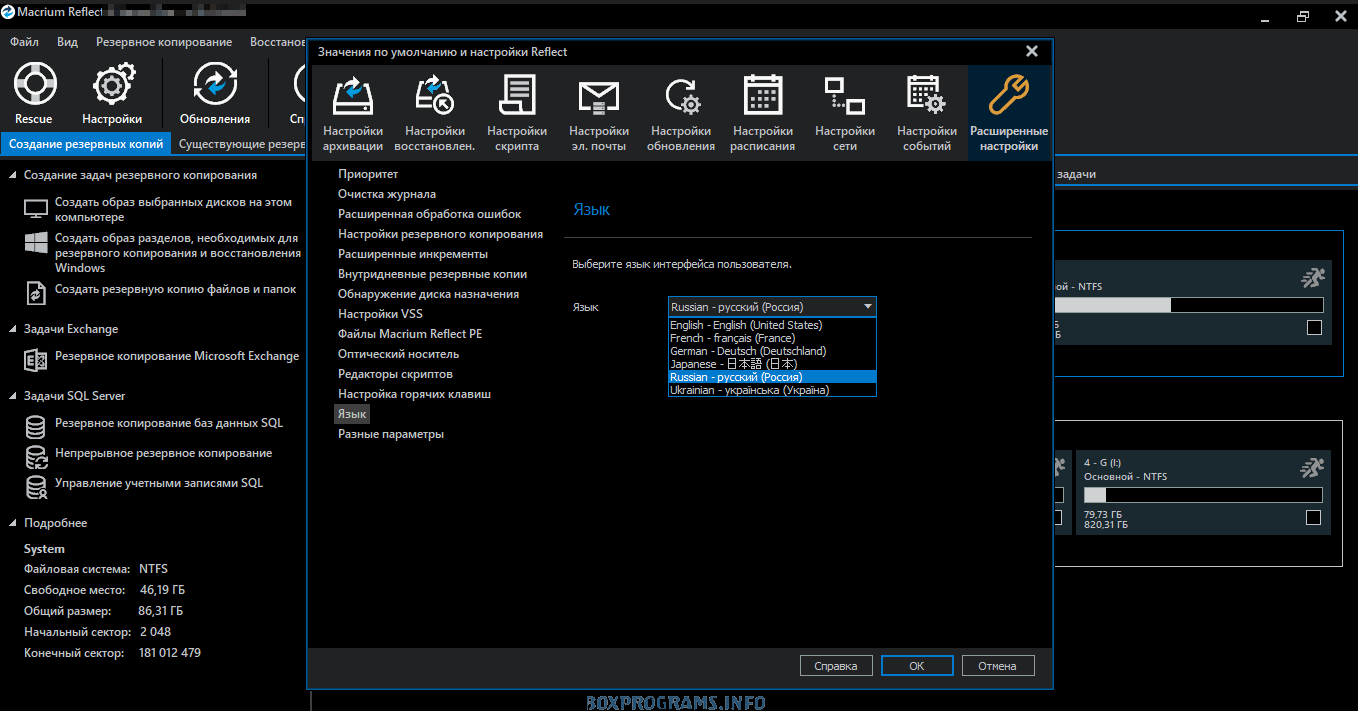
Task: Select Очистка журнала in settings list
Action: point(387,194)
